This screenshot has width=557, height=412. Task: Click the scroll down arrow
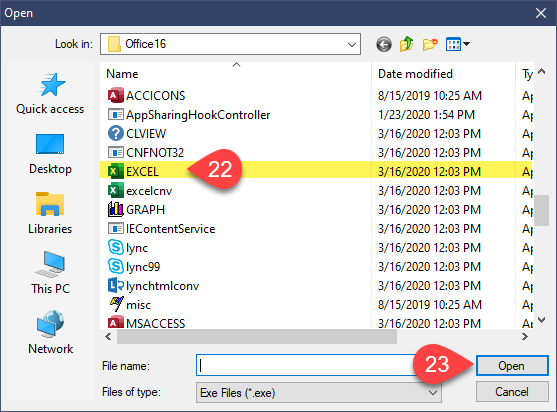(x=541, y=320)
